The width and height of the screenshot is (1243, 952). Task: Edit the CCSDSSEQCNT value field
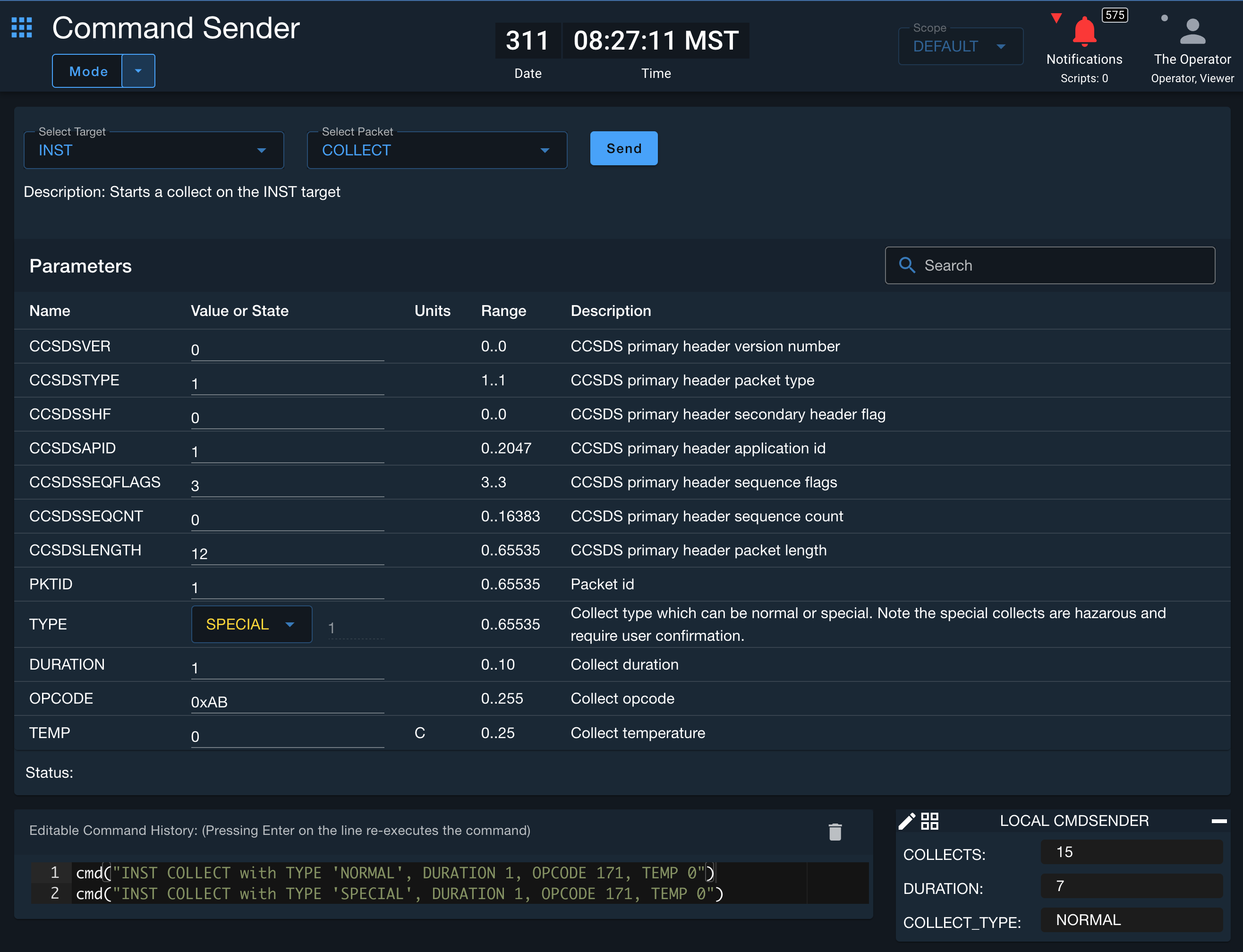pyautogui.click(x=287, y=519)
